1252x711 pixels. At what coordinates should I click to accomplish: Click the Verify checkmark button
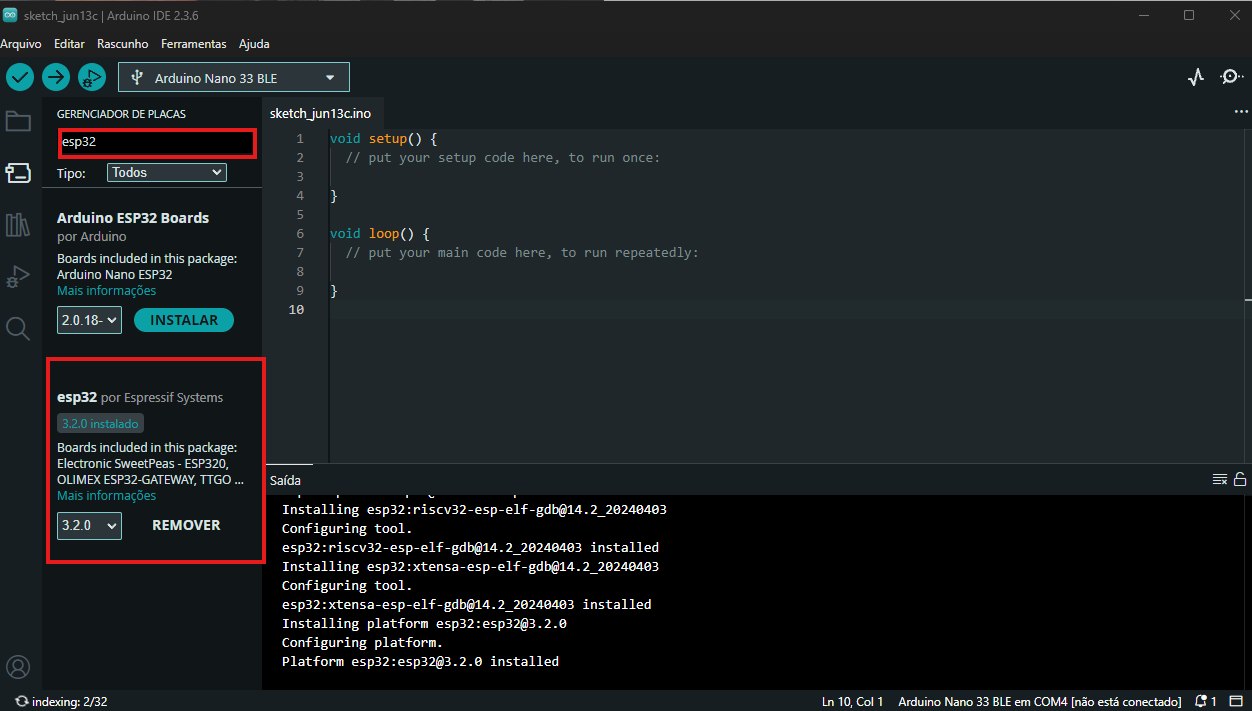20,77
